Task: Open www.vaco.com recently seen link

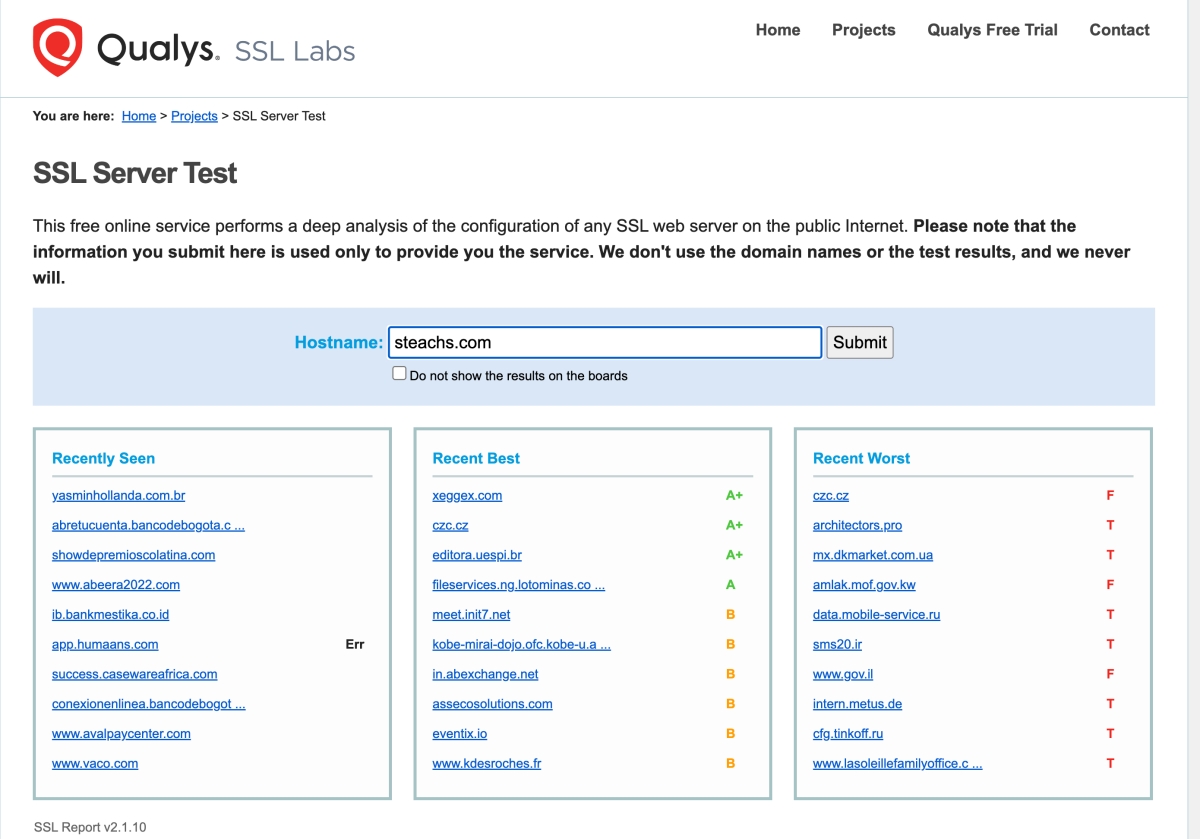Action: [95, 763]
